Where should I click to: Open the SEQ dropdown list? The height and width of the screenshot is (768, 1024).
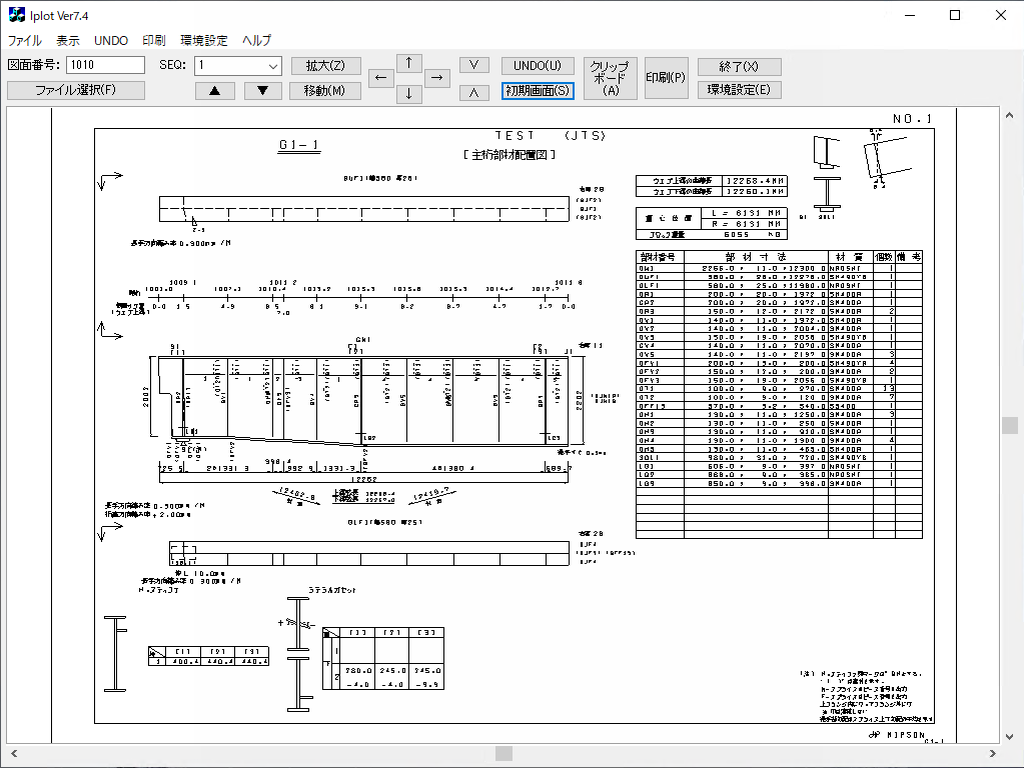click(273, 66)
